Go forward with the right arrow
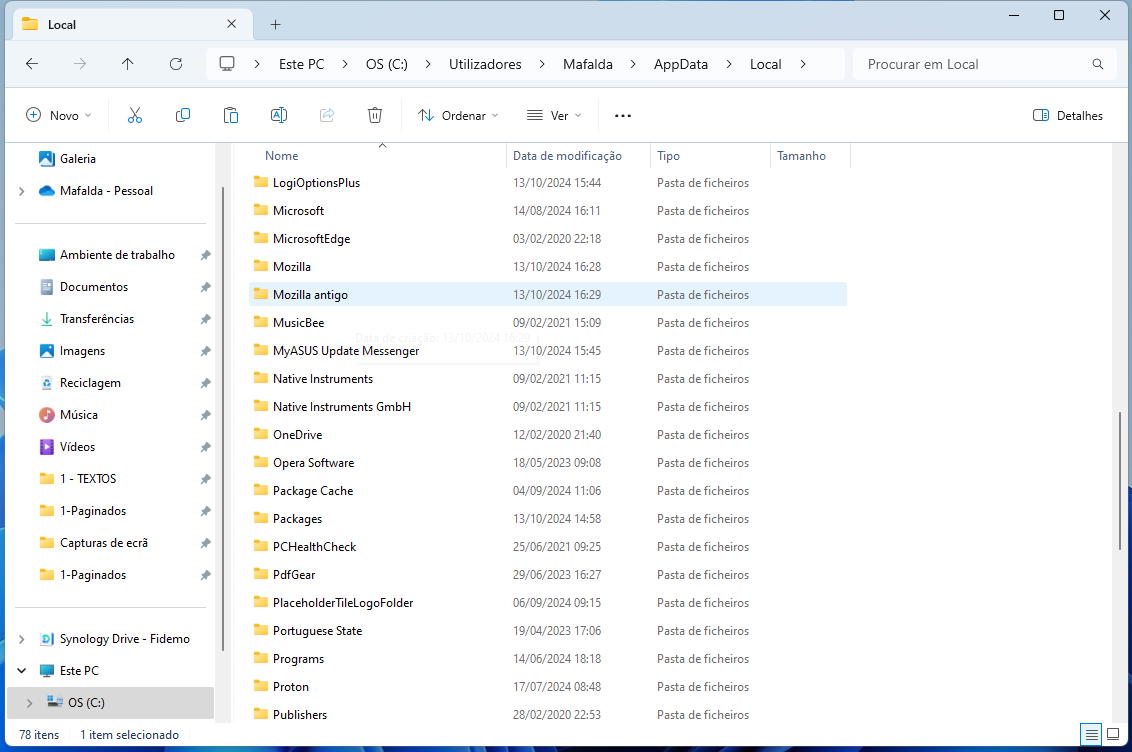The height and width of the screenshot is (752, 1132). (x=79, y=64)
